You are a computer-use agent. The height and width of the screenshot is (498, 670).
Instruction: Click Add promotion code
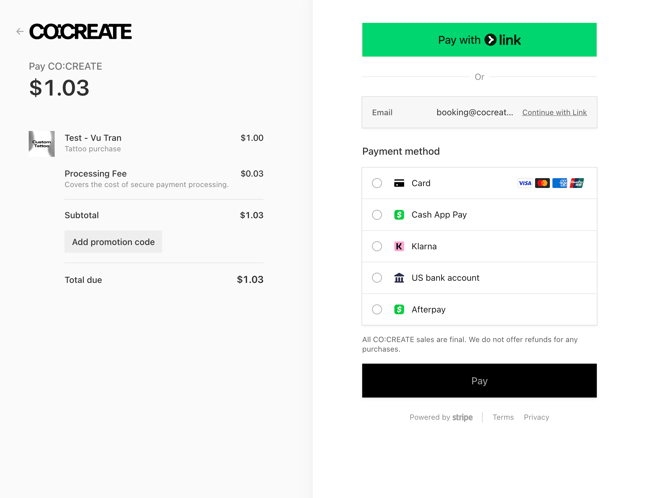[113, 242]
